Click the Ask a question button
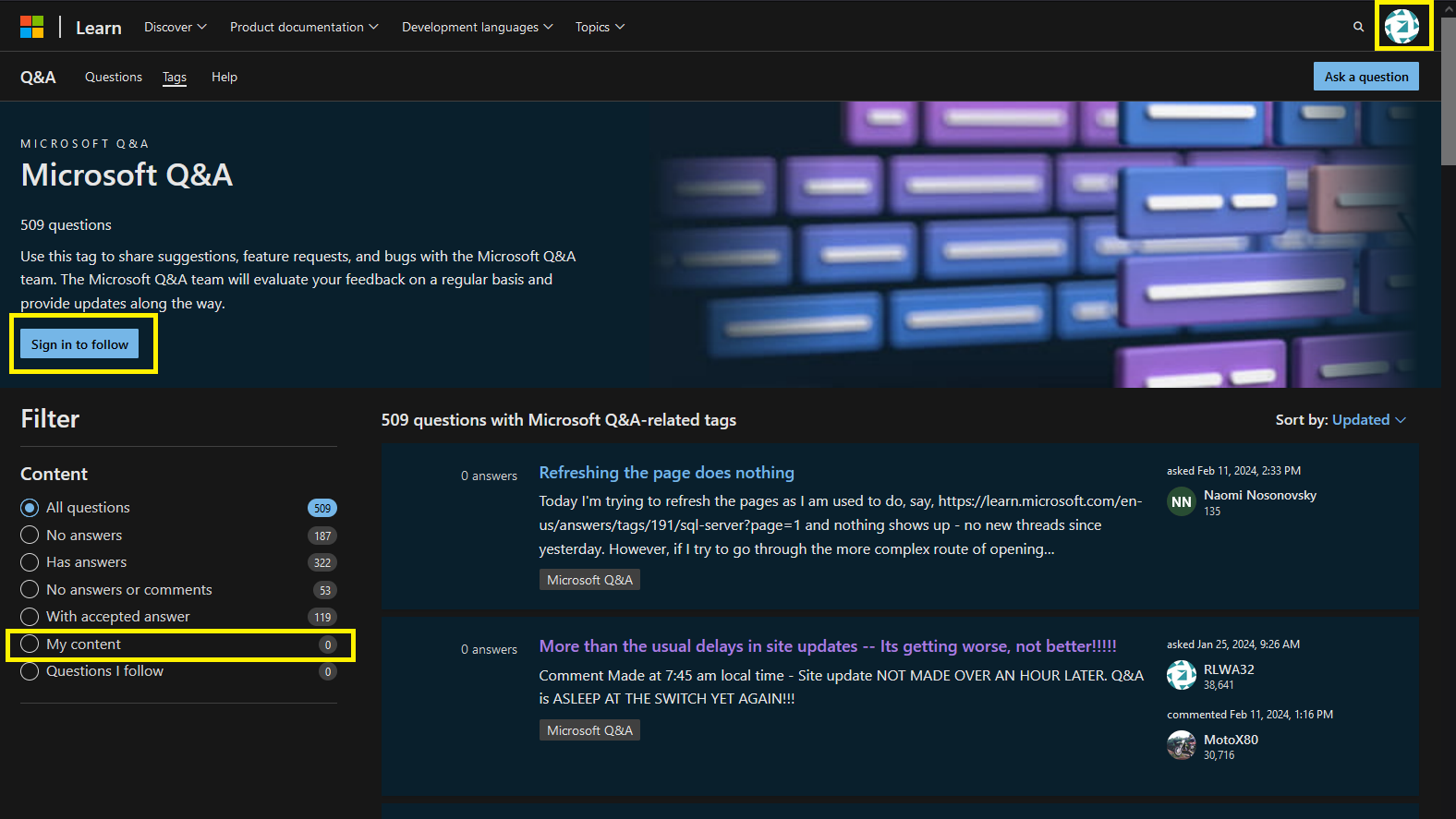1456x819 pixels. 1366,77
